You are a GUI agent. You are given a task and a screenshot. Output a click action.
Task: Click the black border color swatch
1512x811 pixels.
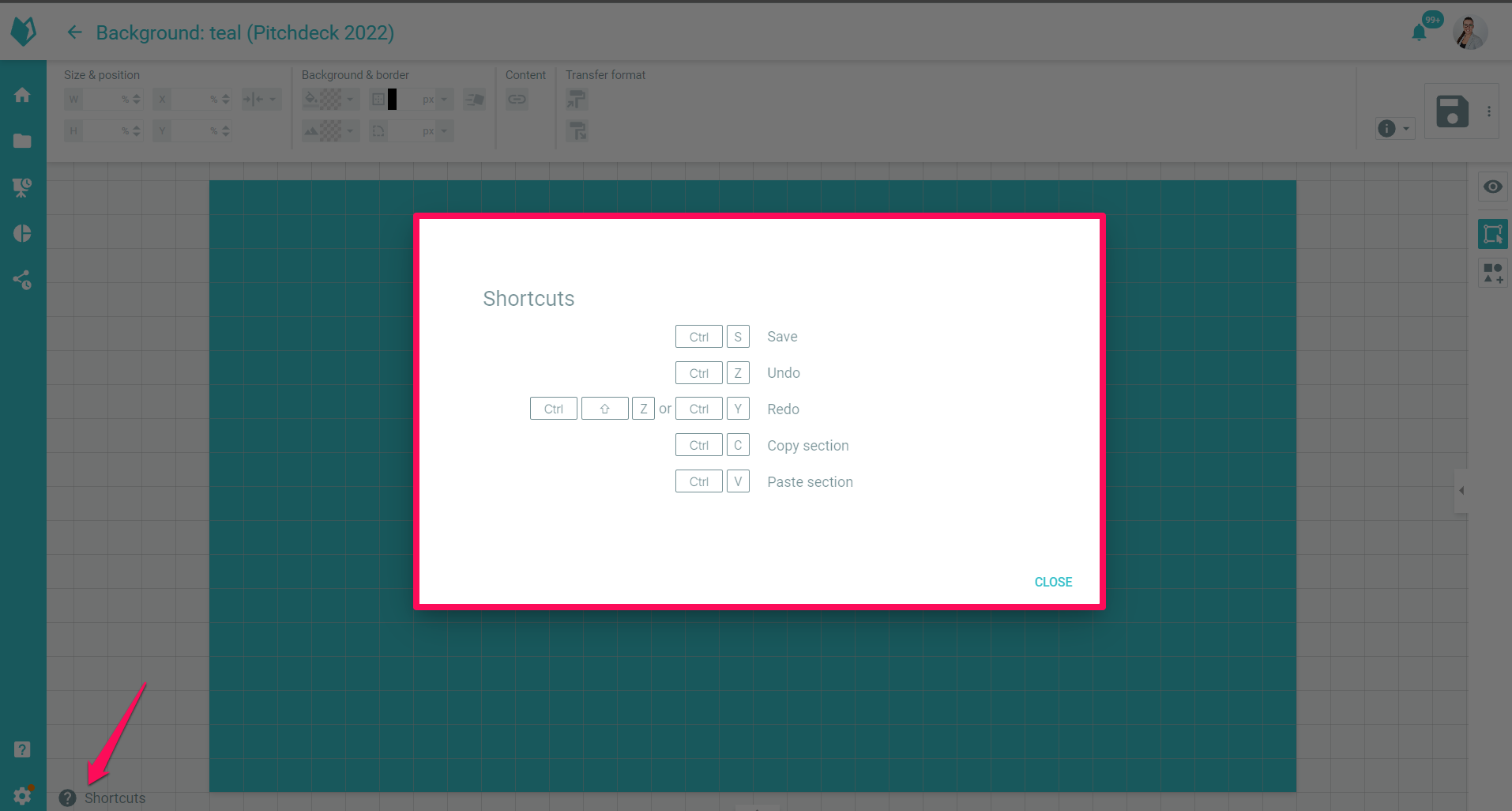tap(392, 100)
